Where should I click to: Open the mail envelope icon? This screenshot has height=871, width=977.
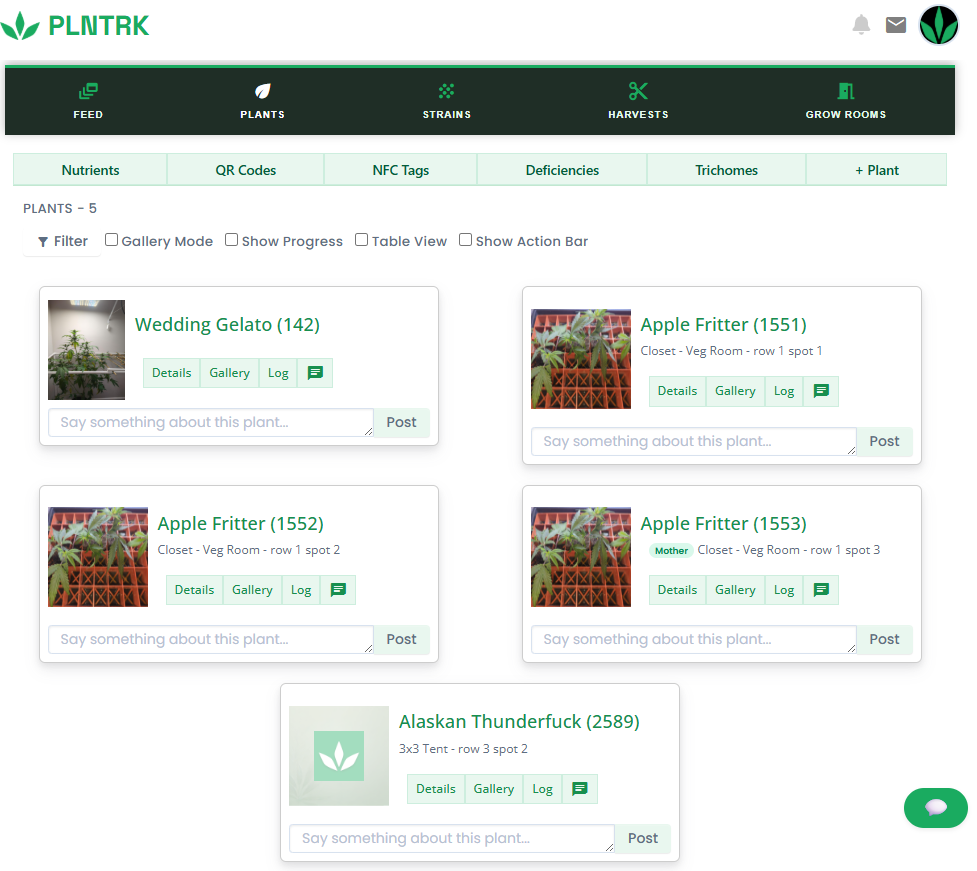click(896, 25)
